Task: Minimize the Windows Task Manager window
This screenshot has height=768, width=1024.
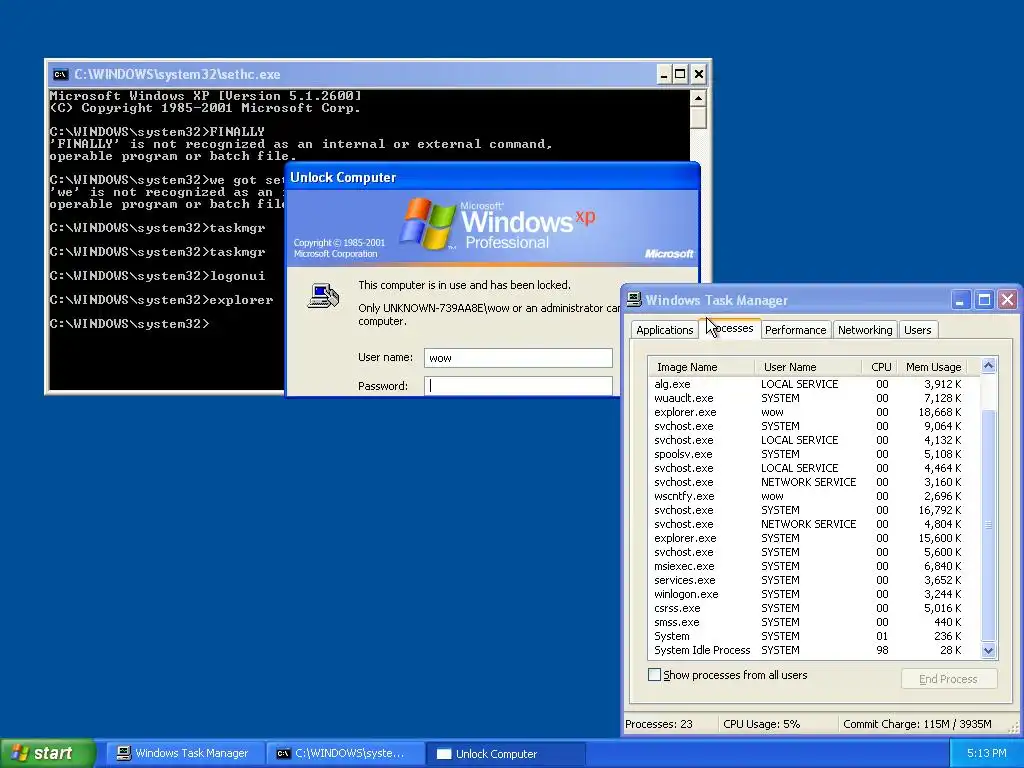Action: click(x=960, y=300)
